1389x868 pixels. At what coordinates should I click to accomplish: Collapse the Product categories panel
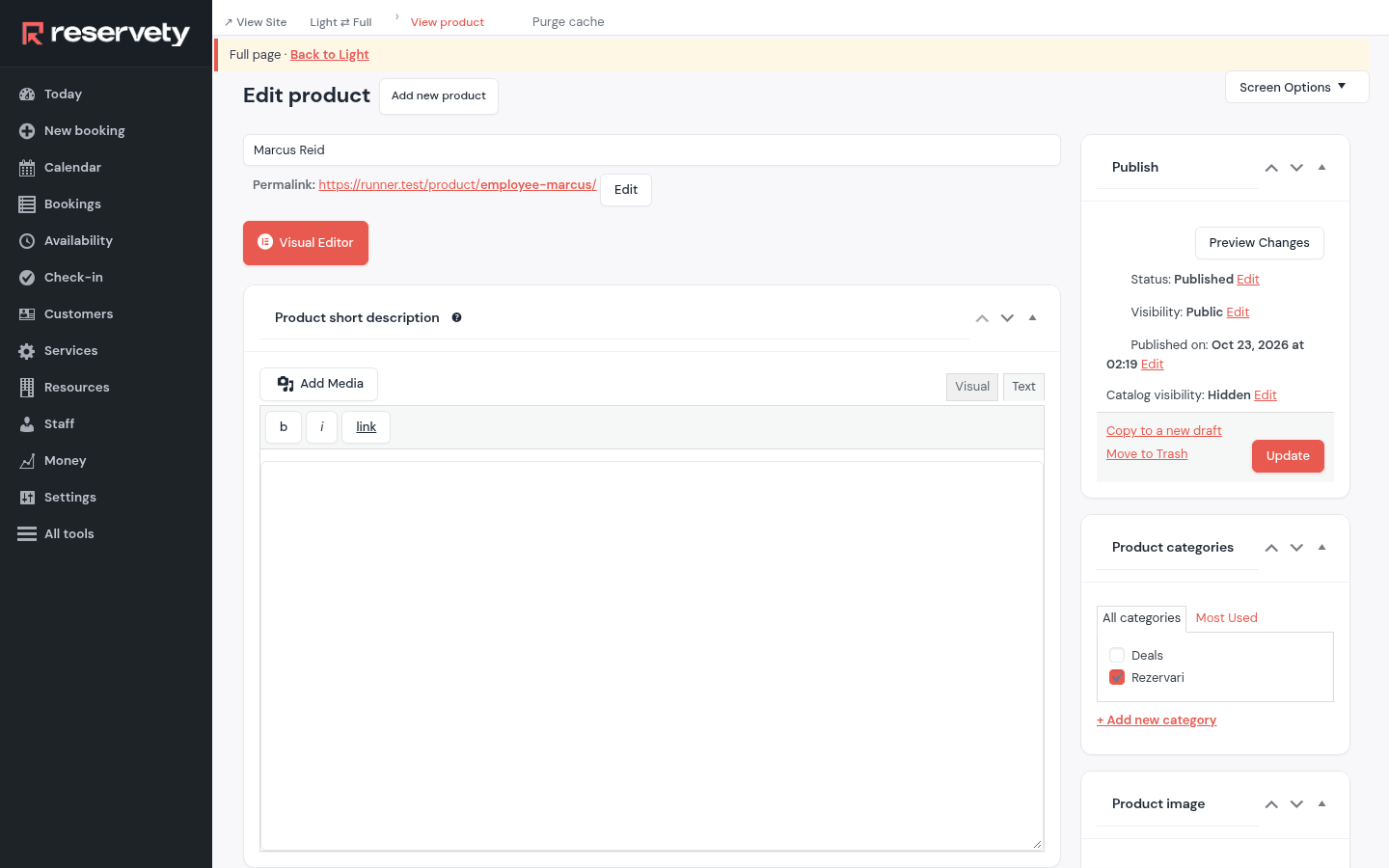(x=1321, y=548)
